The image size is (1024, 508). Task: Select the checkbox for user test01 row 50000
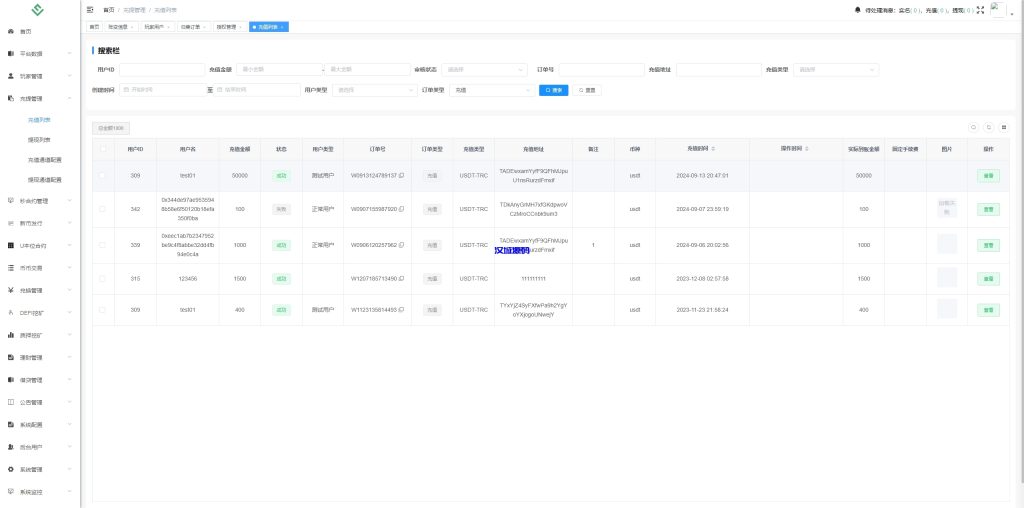(102, 175)
